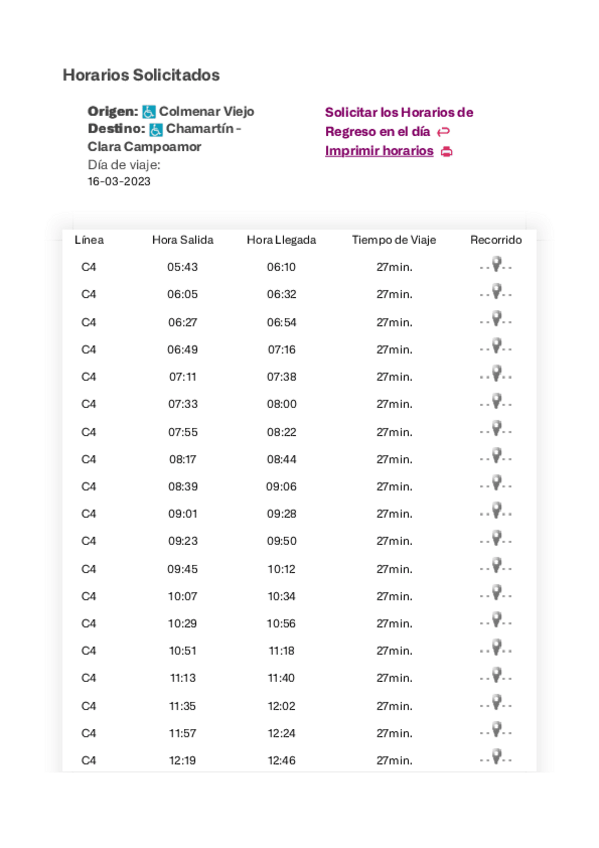
Task: Select the accessibility icon beside Chamartín - Clara Campoamor
Action: point(157,129)
